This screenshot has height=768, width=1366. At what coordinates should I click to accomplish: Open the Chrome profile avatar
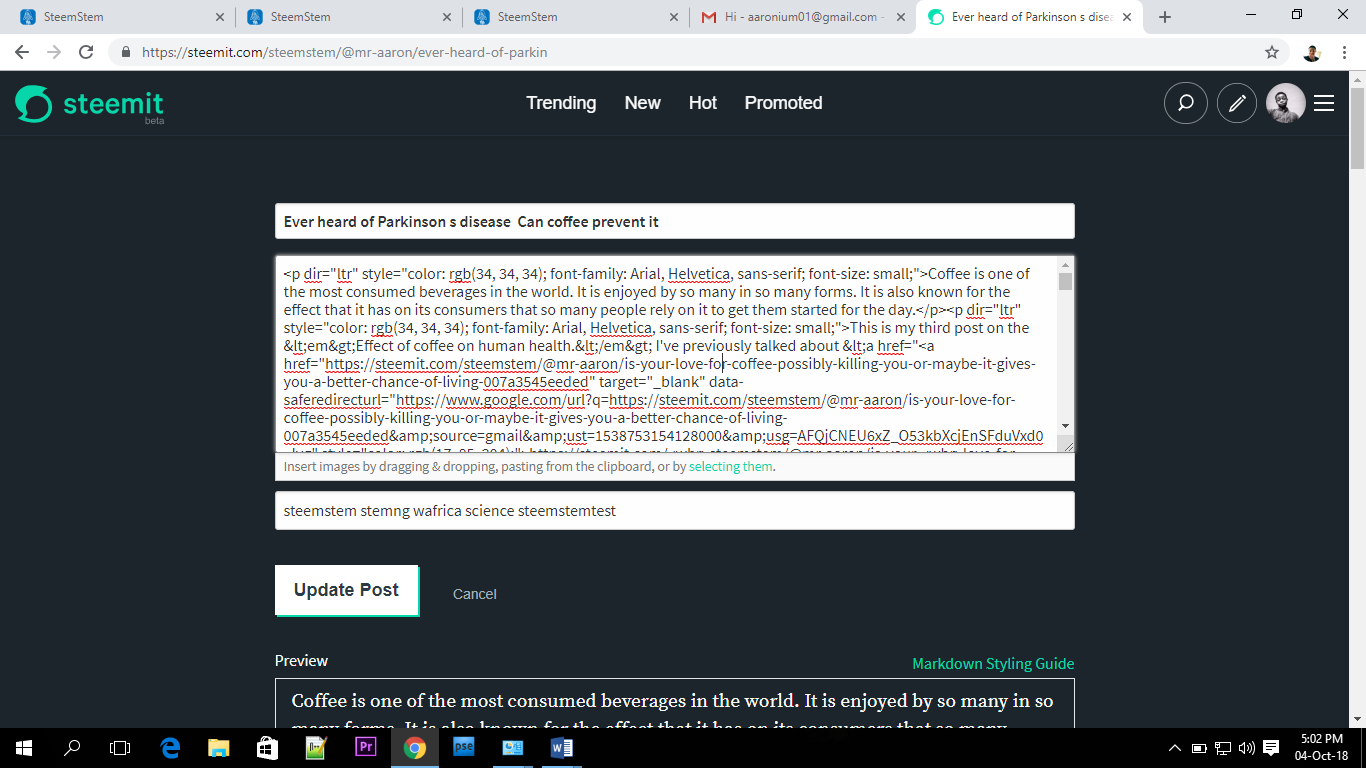[x=1312, y=52]
